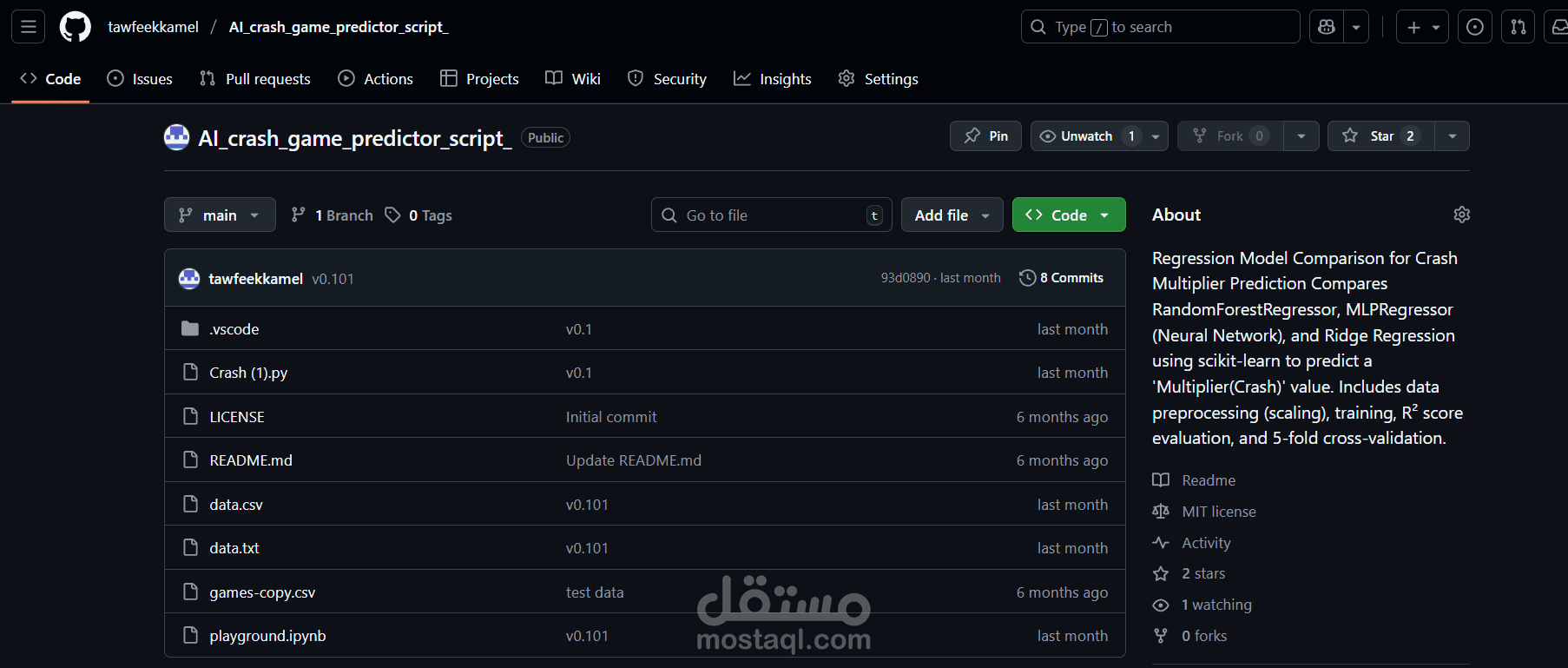Edit About details with the gear icon
Viewport: 1568px width, 668px height.
(x=1462, y=215)
